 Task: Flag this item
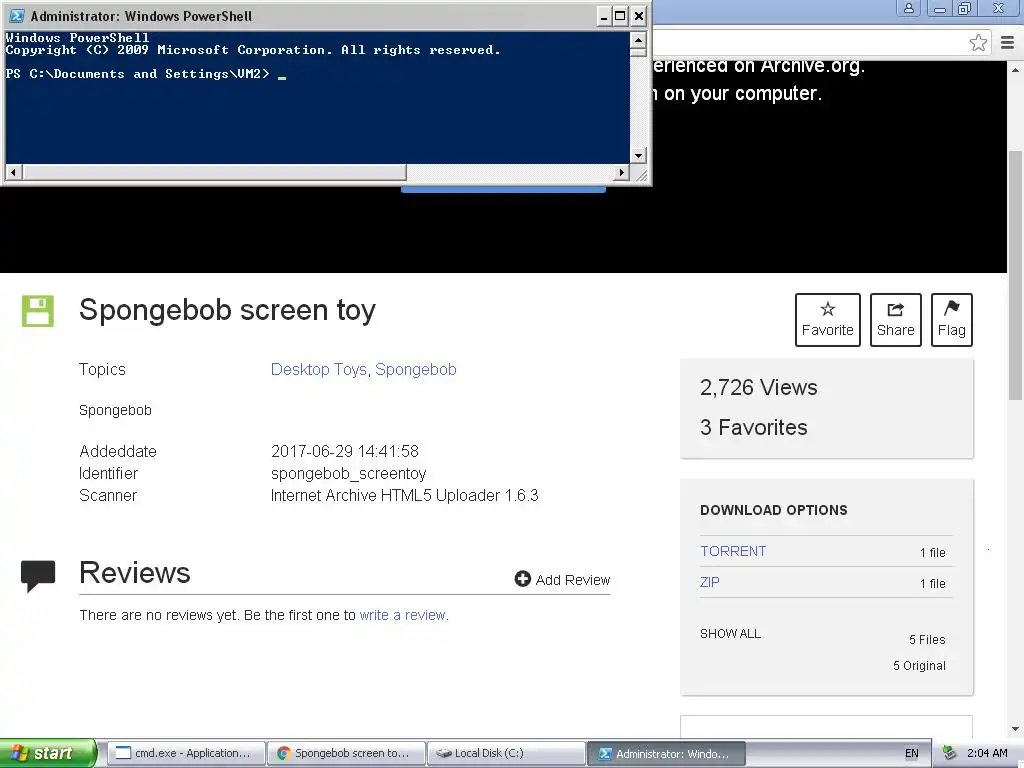952,319
